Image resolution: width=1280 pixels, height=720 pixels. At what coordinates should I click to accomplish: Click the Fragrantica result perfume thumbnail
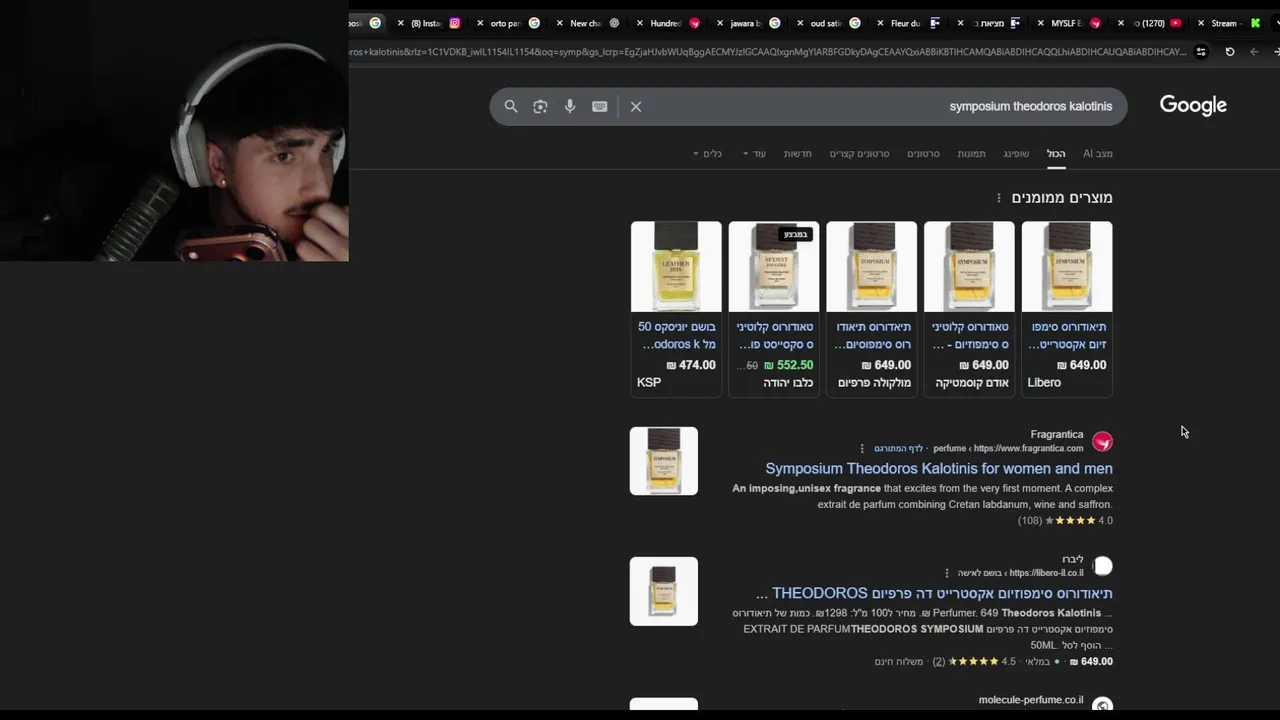(x=664, y=461)
